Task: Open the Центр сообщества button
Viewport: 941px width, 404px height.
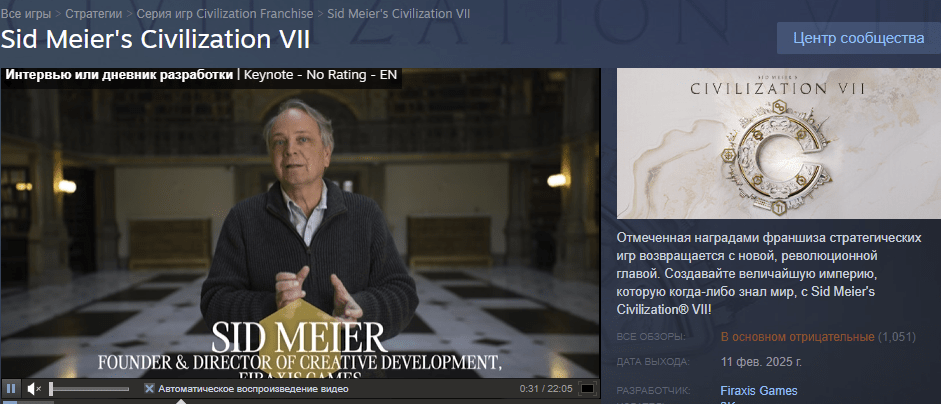Action: coord(859,38)
